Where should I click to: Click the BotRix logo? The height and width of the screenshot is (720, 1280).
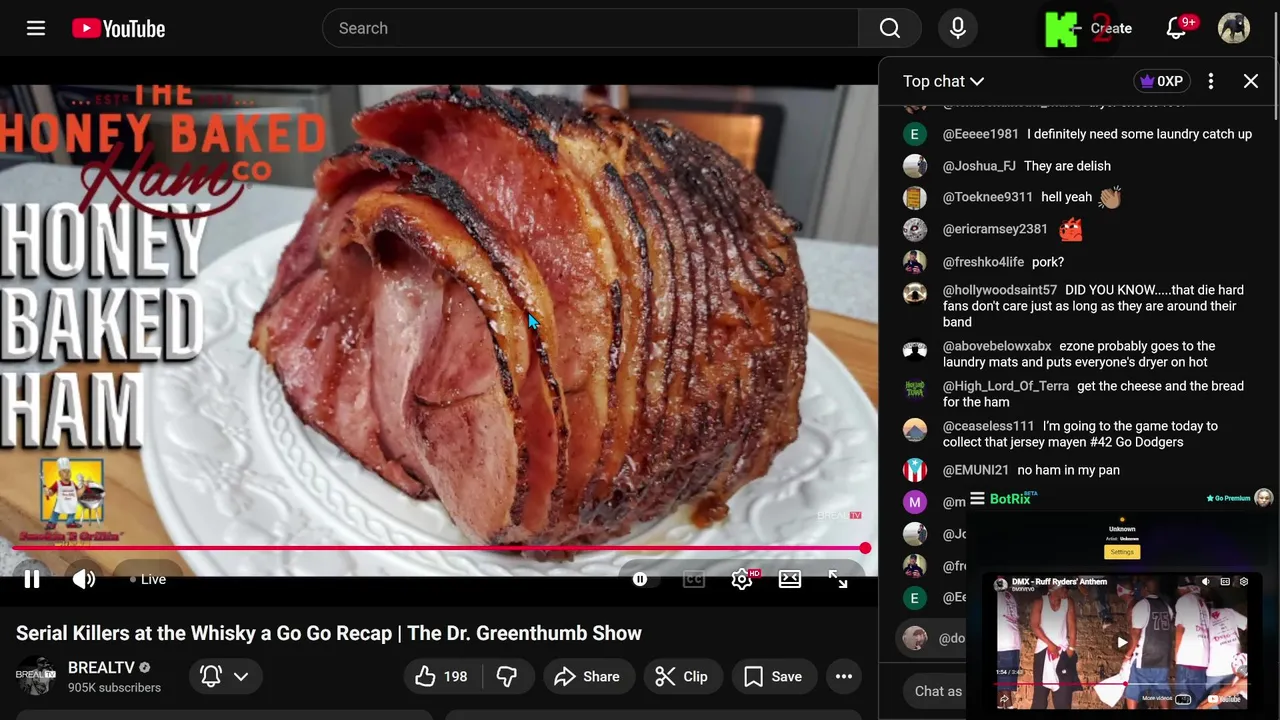coord(1012,498)
